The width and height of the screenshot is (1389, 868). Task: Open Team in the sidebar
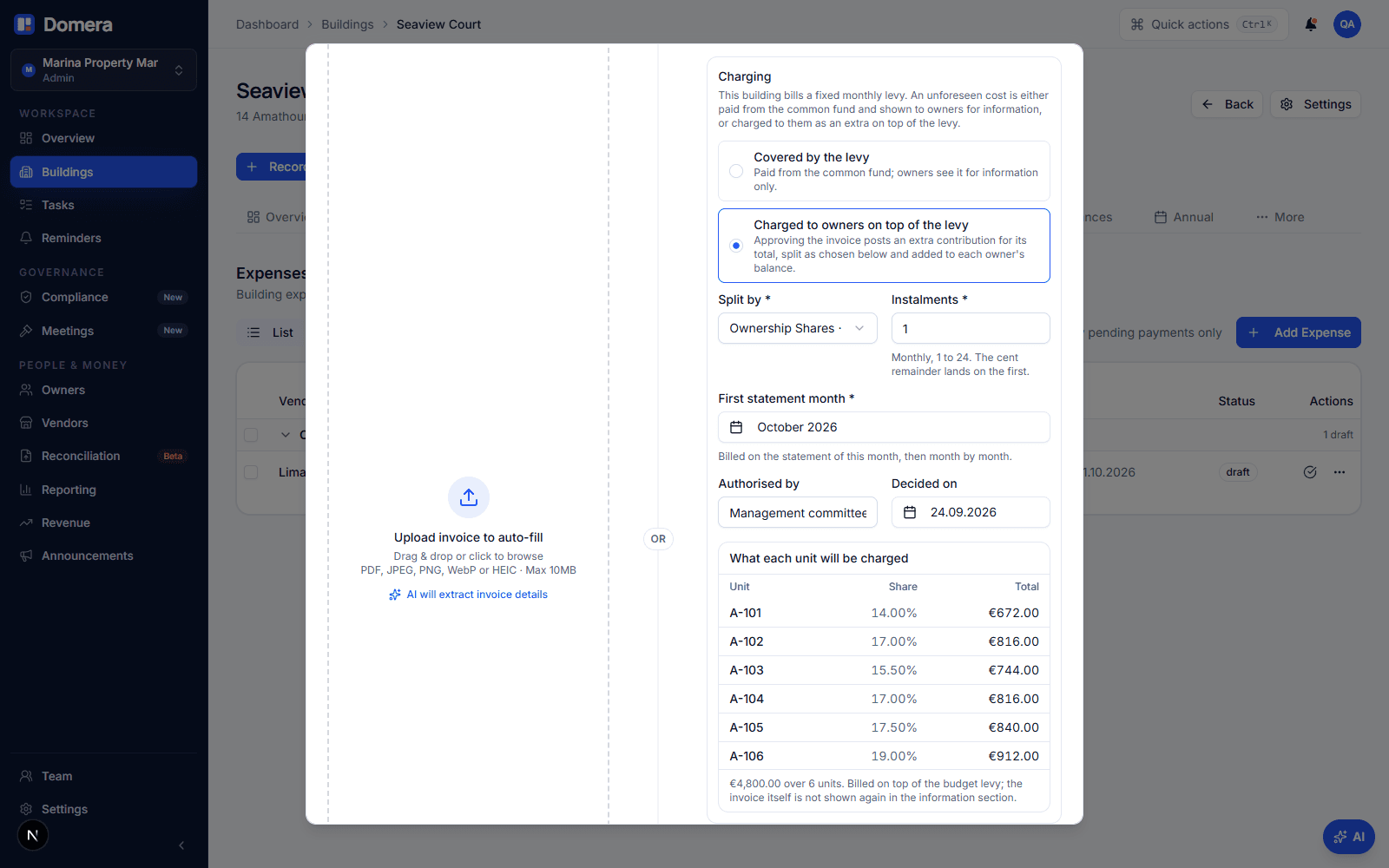click(x=104, y=776)
